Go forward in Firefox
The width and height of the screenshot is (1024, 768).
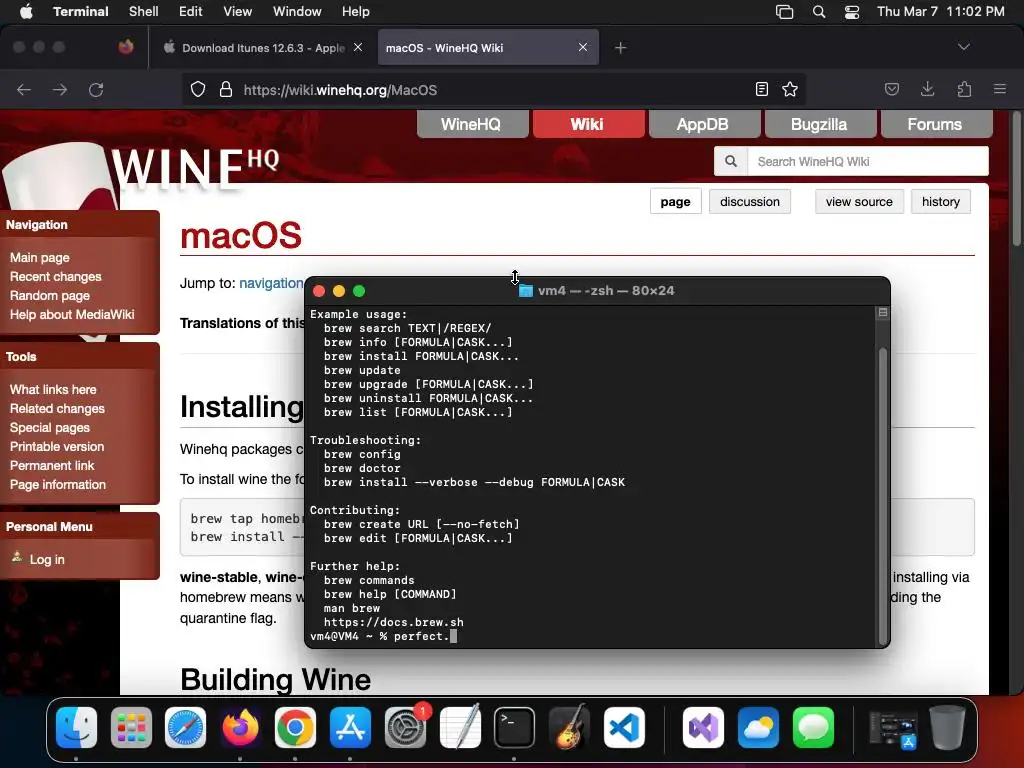pyautogui.click(x=60, y=89)
